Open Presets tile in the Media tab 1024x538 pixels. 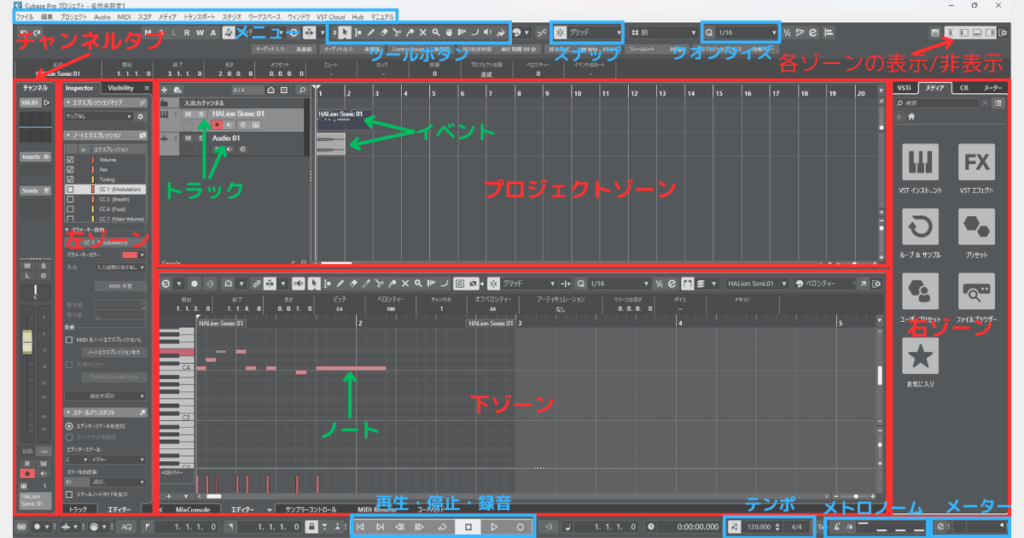click(x=976, y=227)
